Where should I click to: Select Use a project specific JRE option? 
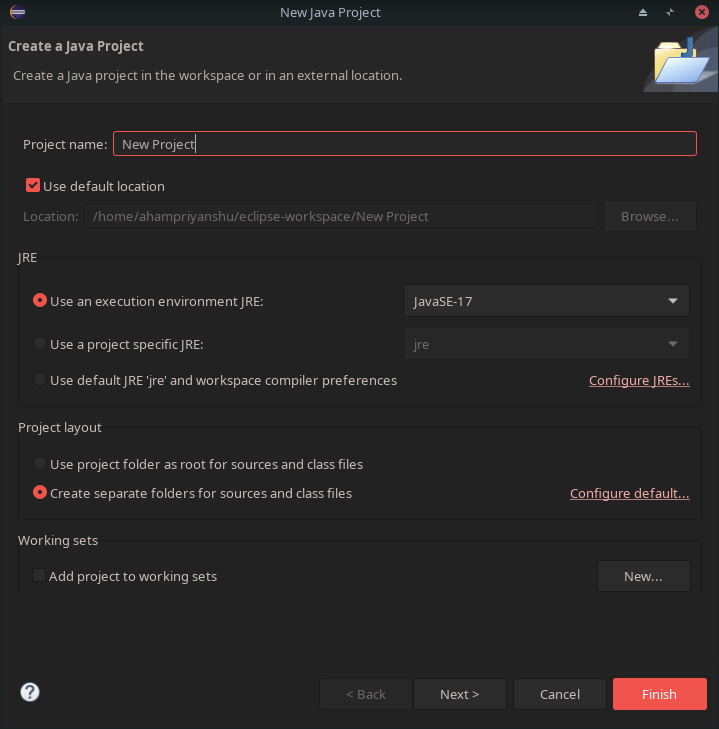[40, 344]
